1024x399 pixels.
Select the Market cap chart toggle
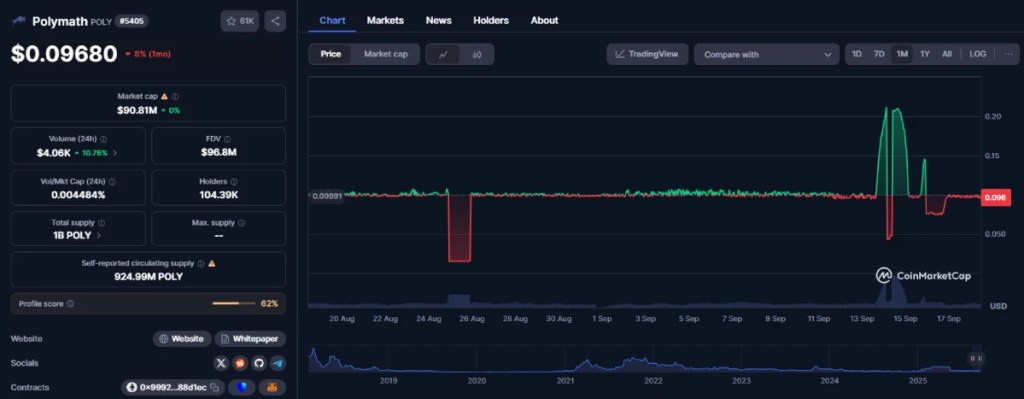tap(386, 54)
